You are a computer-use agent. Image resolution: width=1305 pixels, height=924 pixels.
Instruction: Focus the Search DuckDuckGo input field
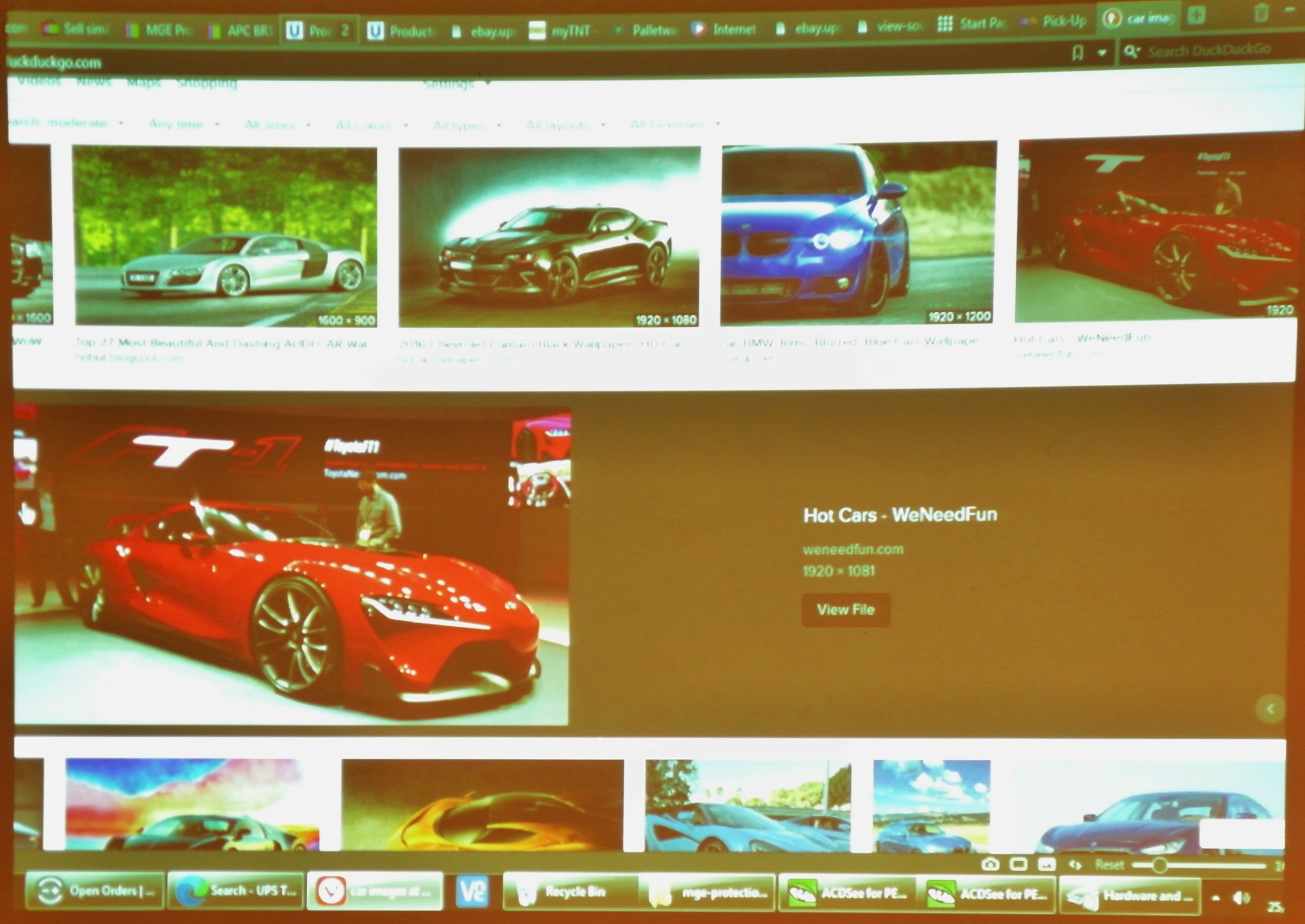tap(1209, 50)
